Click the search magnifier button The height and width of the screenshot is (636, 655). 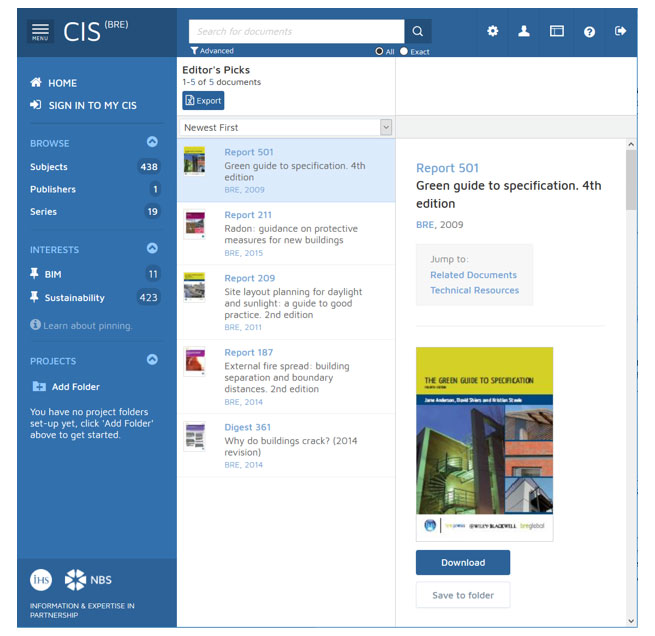pos(418,31)
